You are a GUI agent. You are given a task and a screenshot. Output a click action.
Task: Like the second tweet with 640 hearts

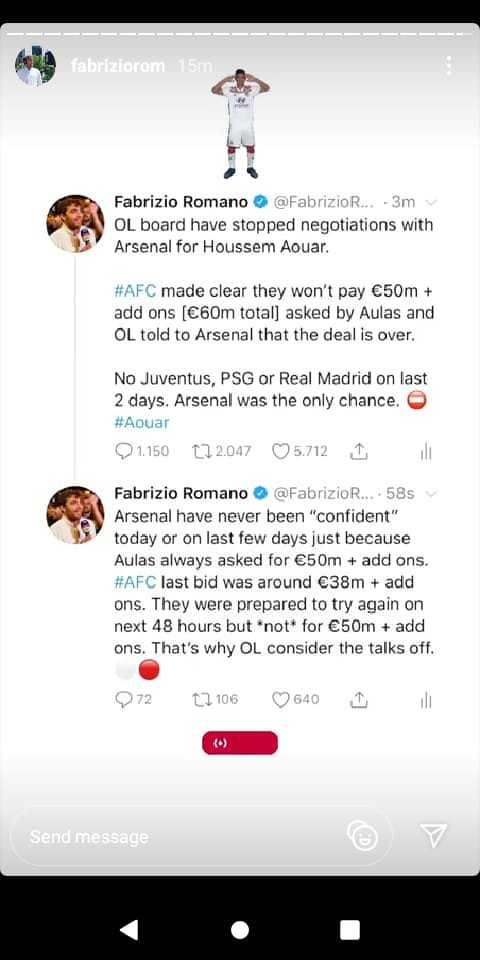tap(281, 699)
